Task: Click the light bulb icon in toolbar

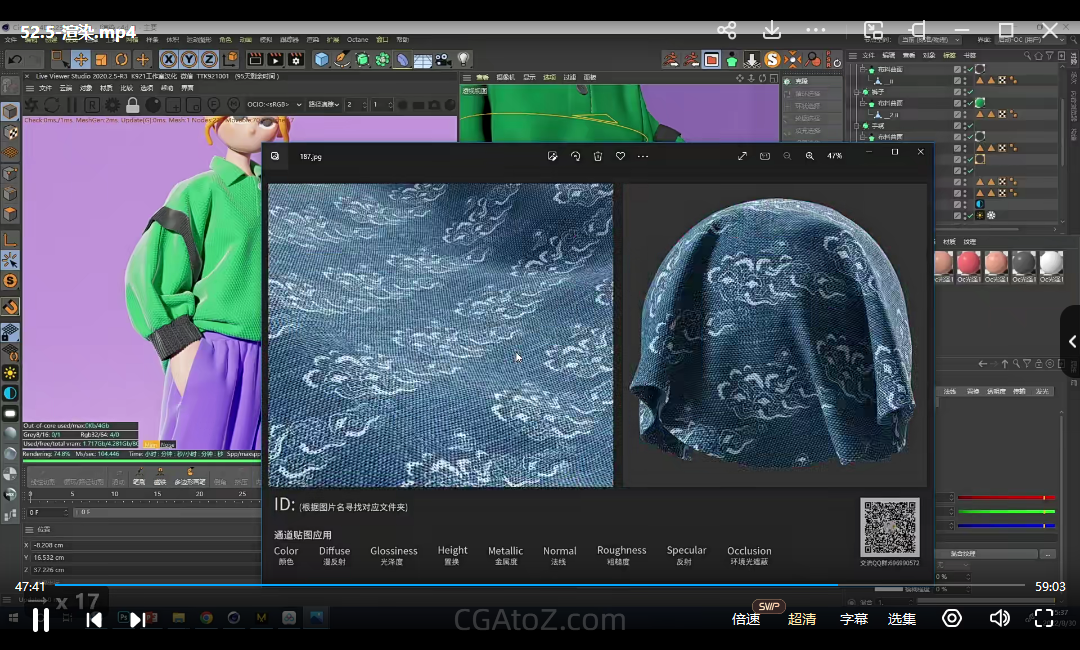Action: tap(464, 60)
